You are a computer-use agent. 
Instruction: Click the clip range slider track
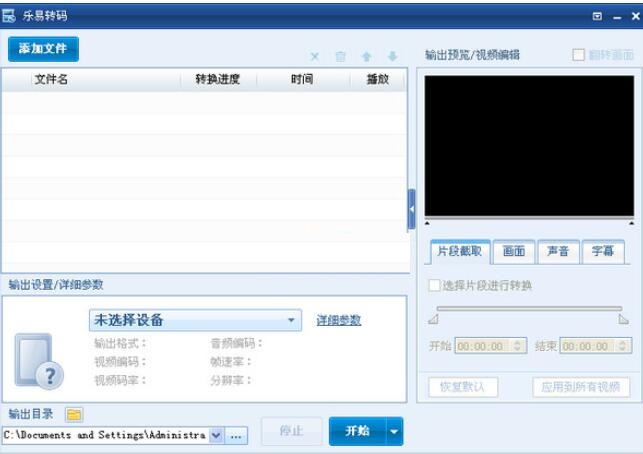coord(528,308)
